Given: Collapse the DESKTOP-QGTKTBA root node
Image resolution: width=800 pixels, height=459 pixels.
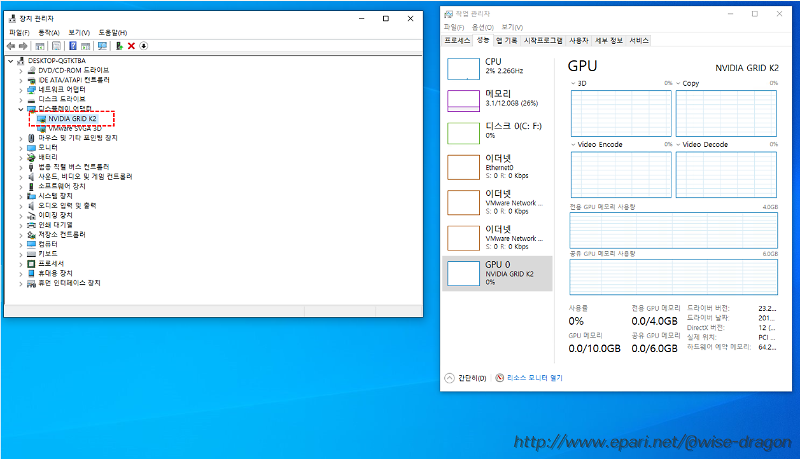Looking at the screenshot, I should pyautogui.click(x=11, y=61).
